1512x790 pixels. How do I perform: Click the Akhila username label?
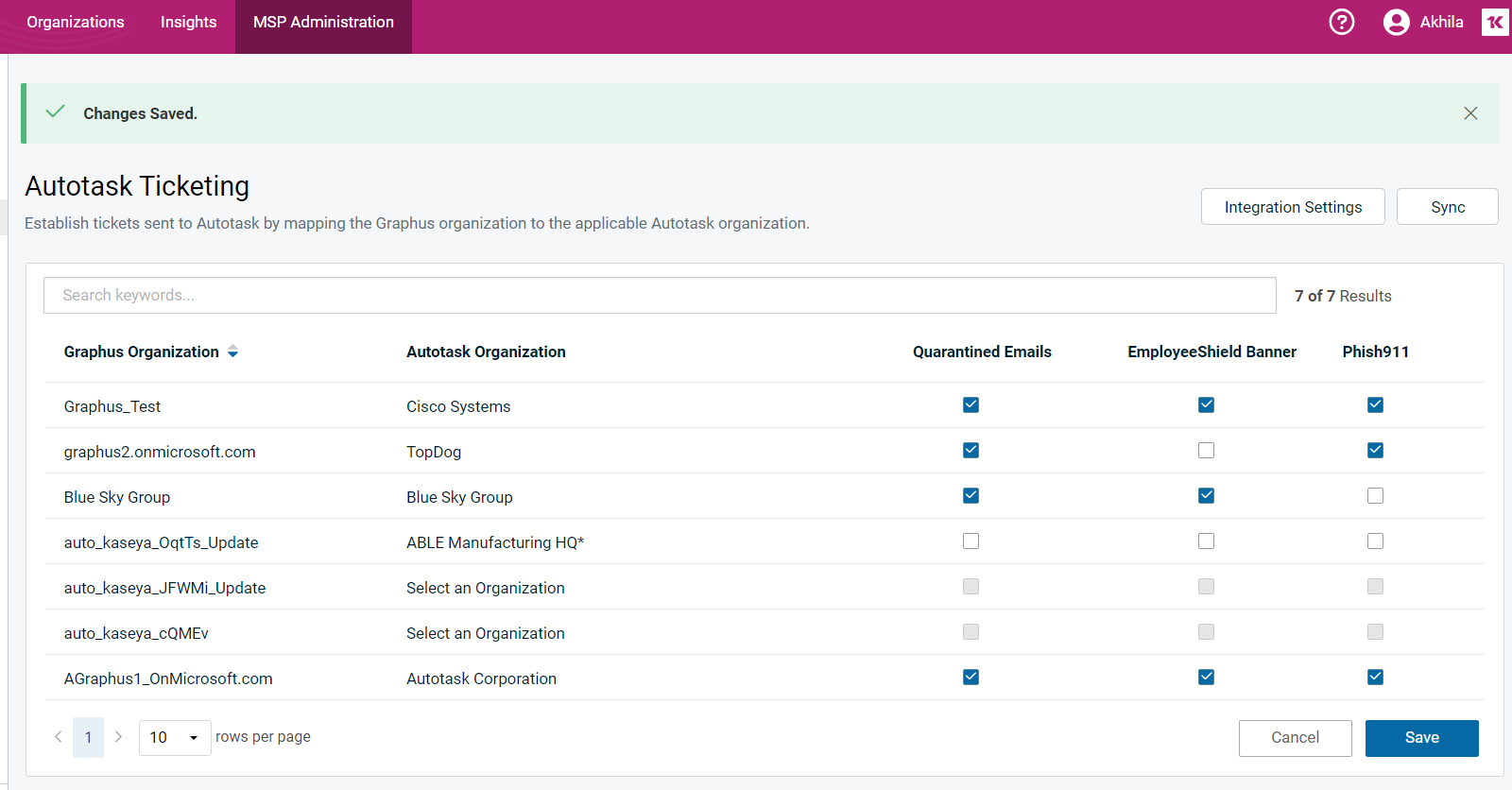pos(1441,22)
